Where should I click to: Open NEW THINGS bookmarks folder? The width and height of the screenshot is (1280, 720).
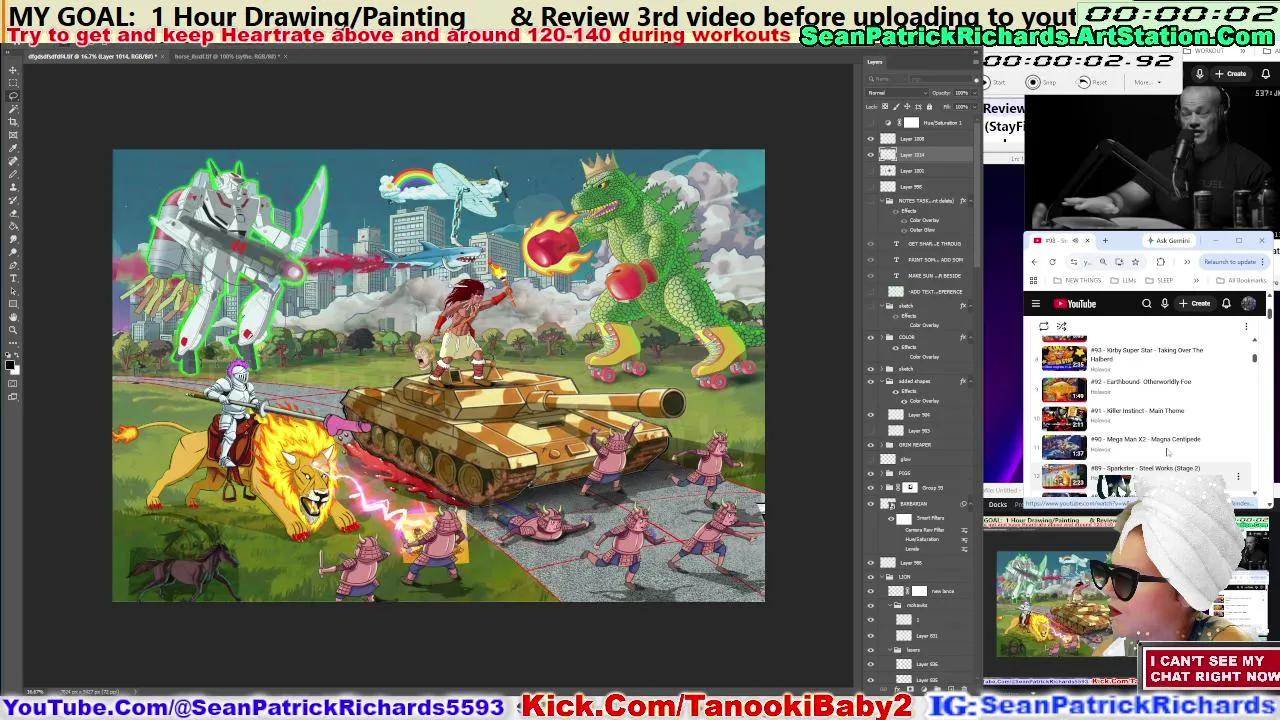(1078, 281)
